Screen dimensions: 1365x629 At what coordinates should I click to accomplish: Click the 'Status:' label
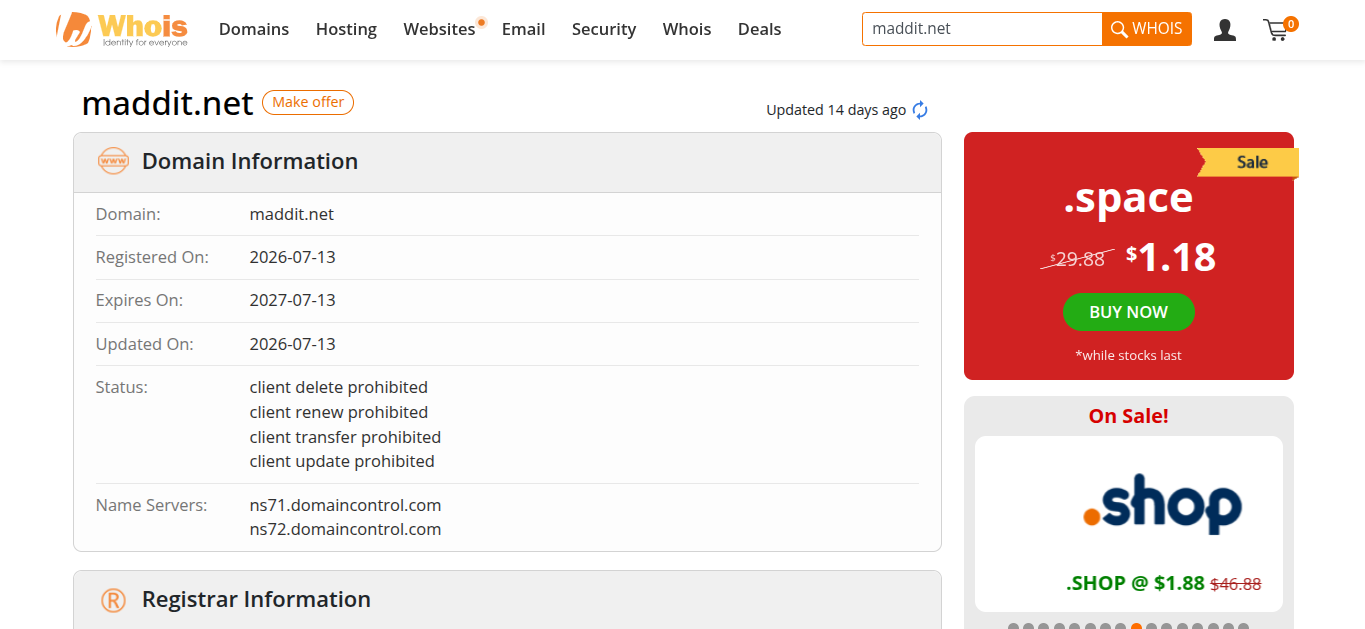tap(122, 387)
